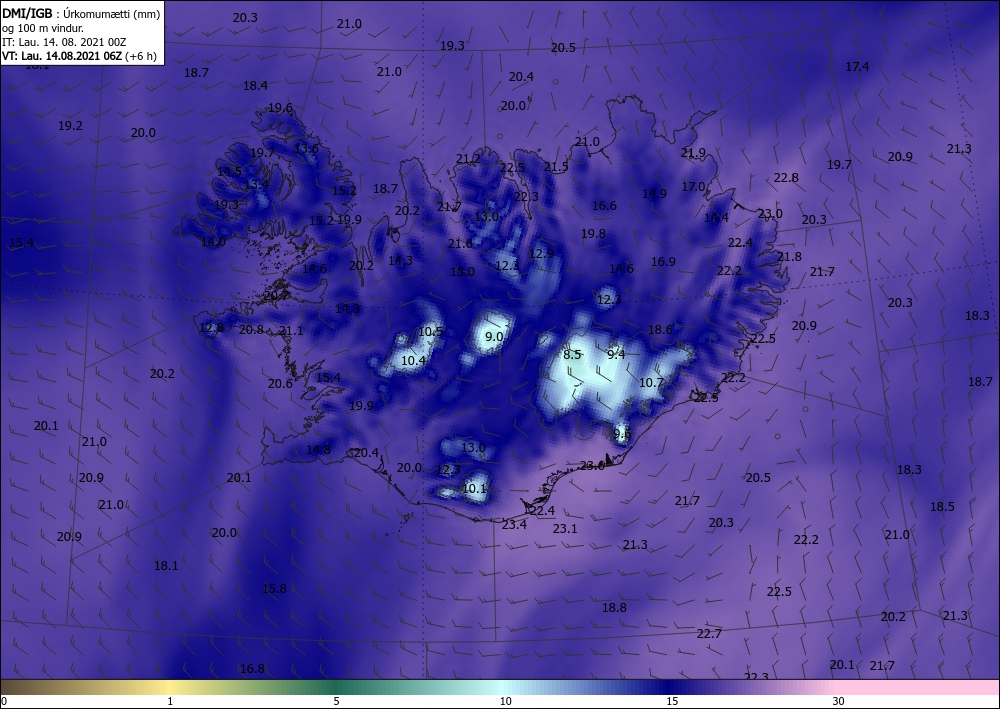Select the 15.0 map value
Viewport: 1000px width, 709px height.
462,272
